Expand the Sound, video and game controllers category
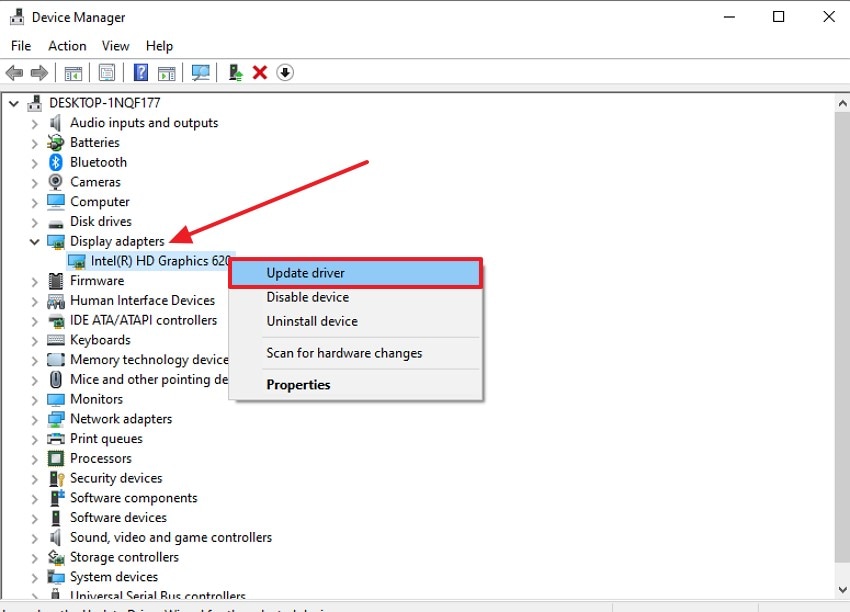Image resolution: width=850 pixels, height=612 pixels. [x=35, y=538]
